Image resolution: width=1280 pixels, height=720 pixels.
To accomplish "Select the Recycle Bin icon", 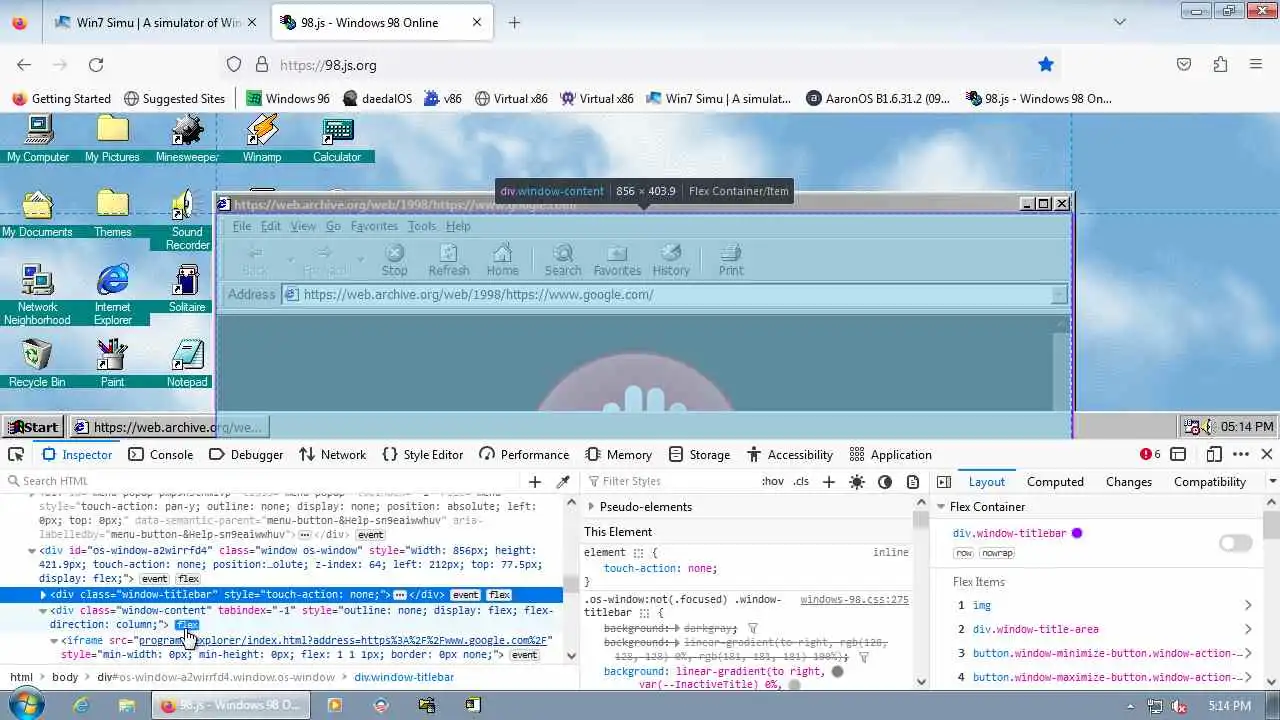I will coord(38,364).
